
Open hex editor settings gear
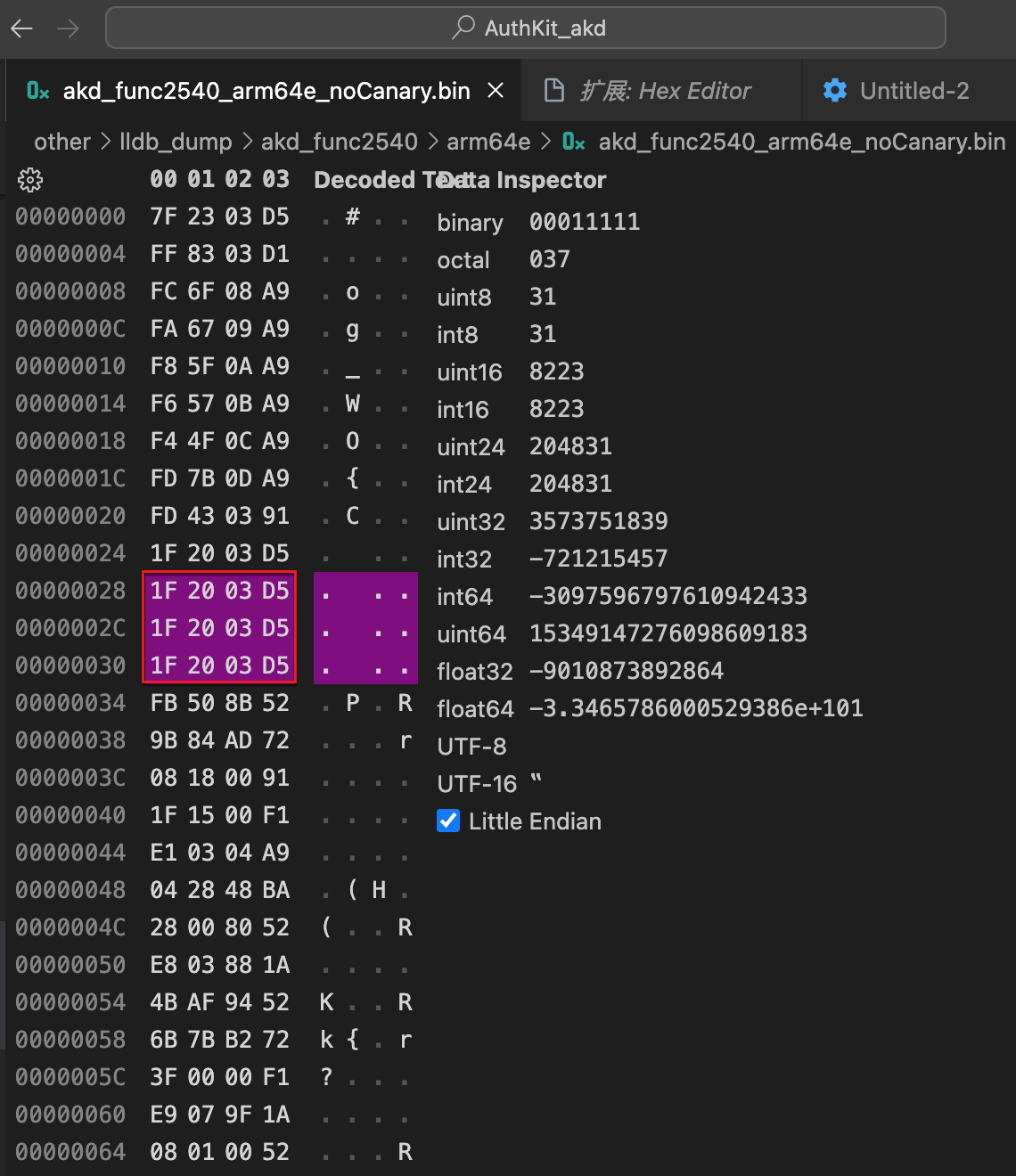point(30,180)
